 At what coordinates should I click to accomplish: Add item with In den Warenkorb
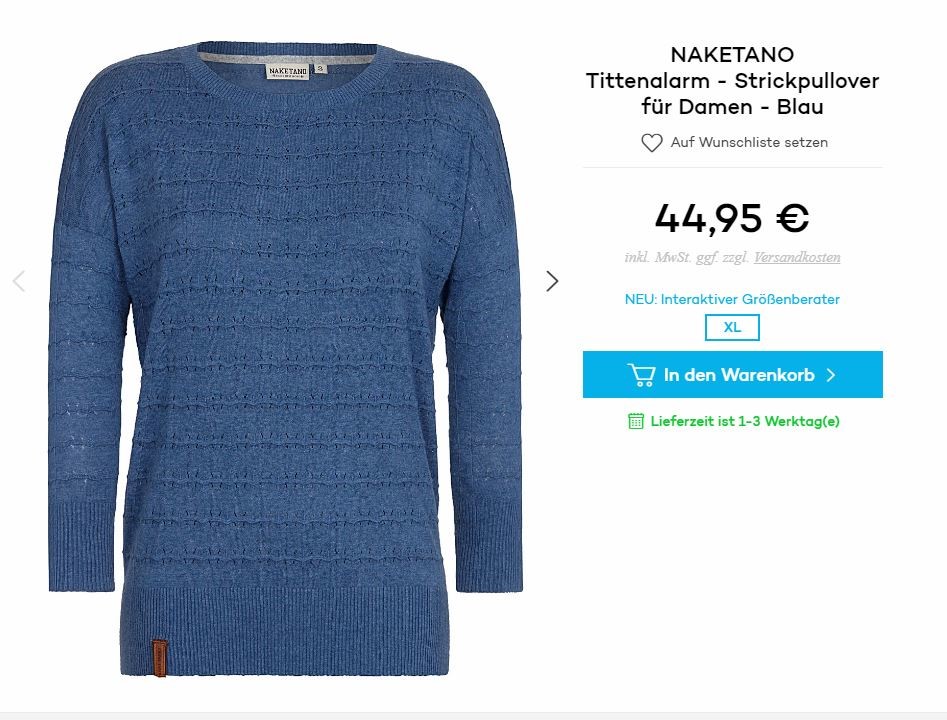(x=733, y=374)
